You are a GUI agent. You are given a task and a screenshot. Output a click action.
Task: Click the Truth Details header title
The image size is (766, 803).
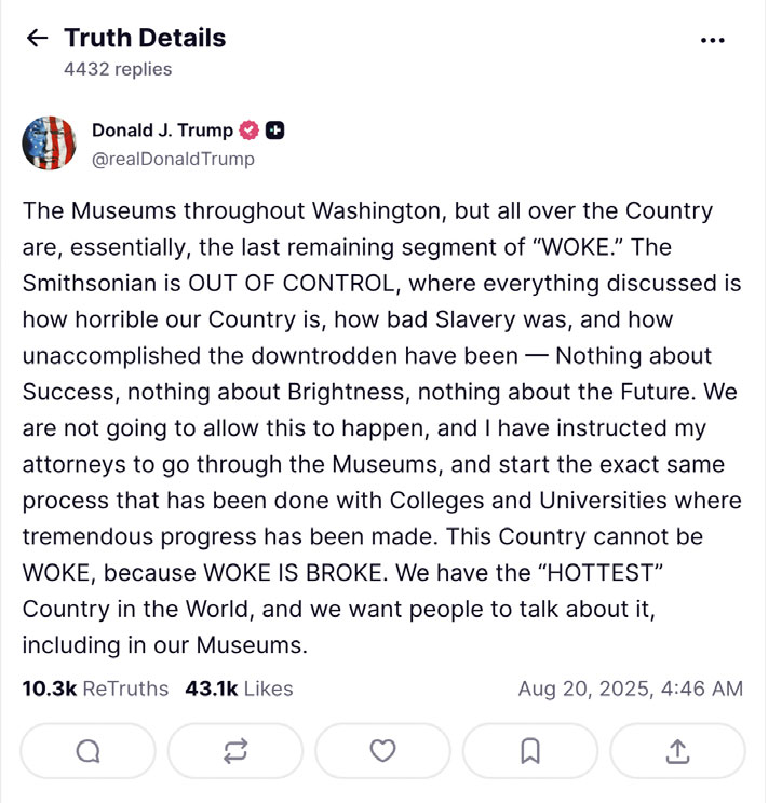pos(145,38)
